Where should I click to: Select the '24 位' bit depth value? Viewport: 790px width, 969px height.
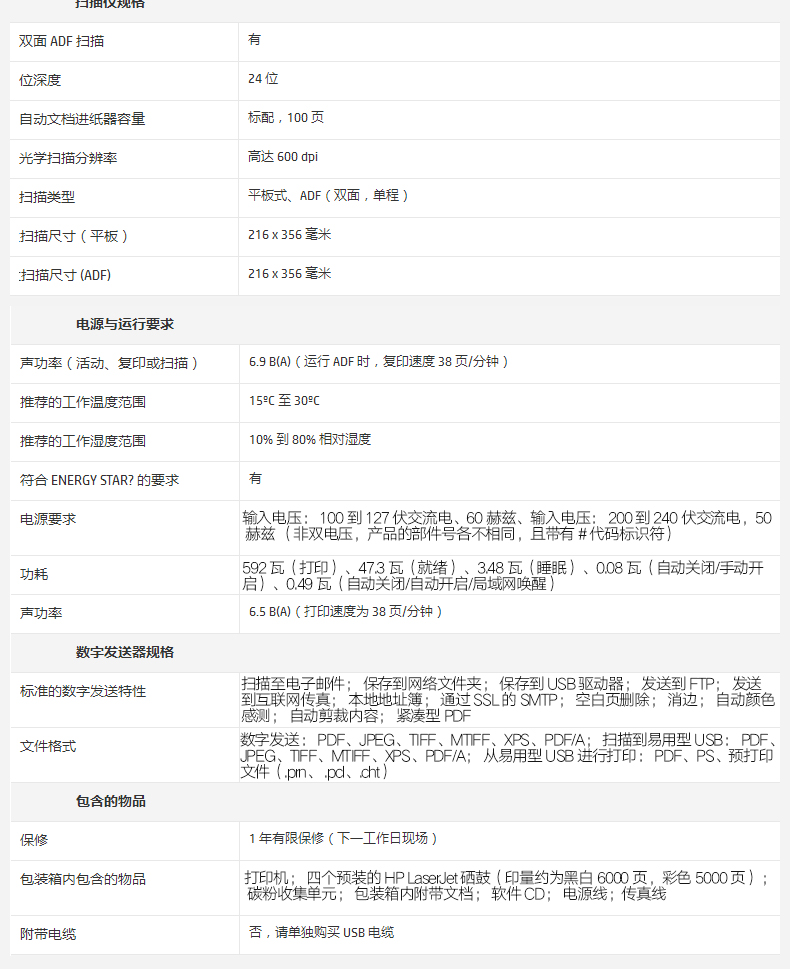click(x=263, y=78)
